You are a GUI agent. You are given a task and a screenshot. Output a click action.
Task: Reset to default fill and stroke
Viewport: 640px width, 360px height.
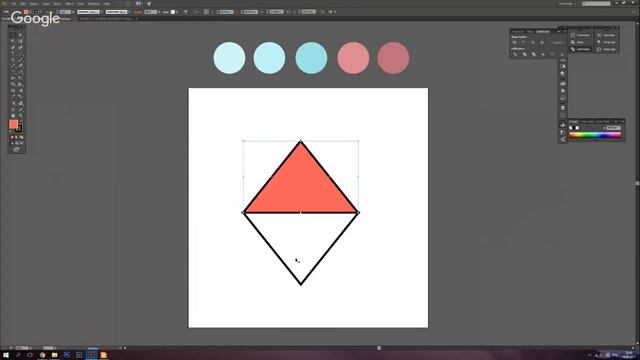tap(11, 131)
